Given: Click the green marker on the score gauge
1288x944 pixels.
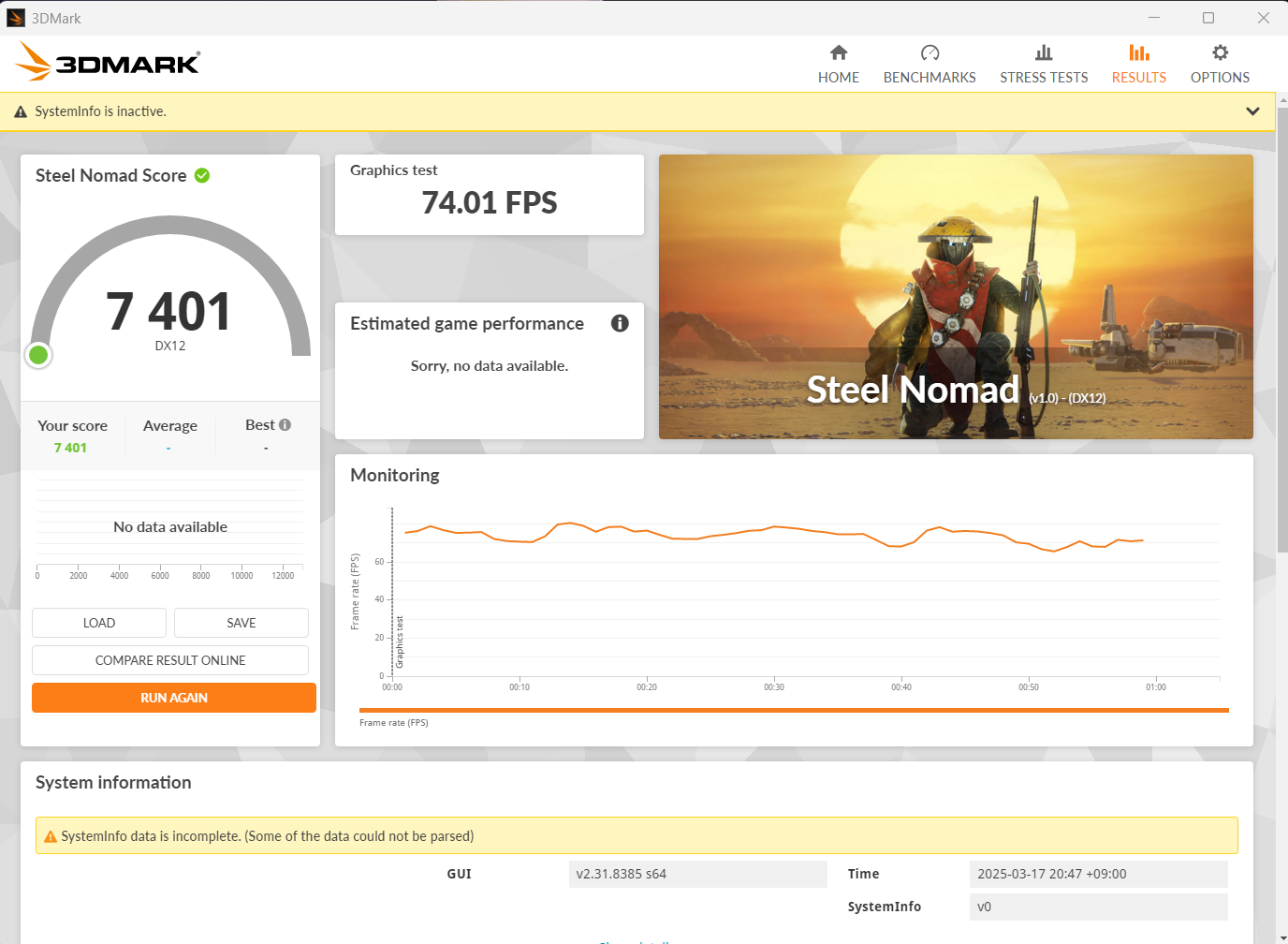Looking at the screenshot, I should (x=38, y=355).
